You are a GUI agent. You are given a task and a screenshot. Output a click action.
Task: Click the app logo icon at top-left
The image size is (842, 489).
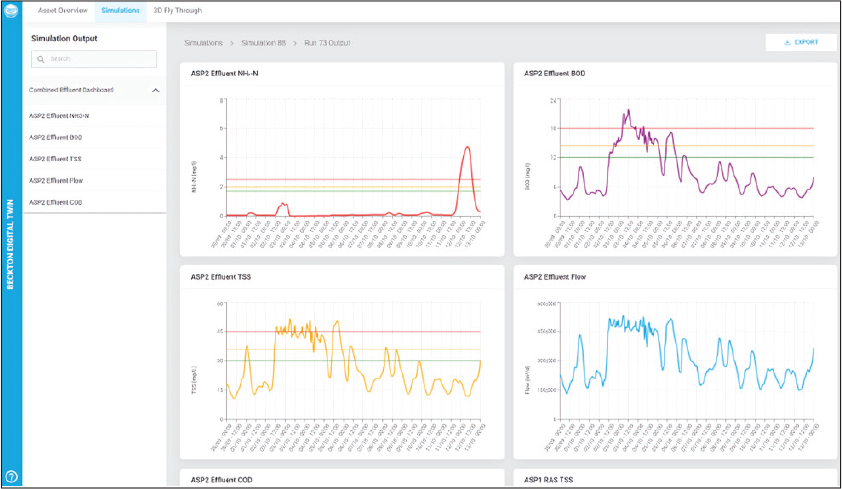click(x=13, y=11)
